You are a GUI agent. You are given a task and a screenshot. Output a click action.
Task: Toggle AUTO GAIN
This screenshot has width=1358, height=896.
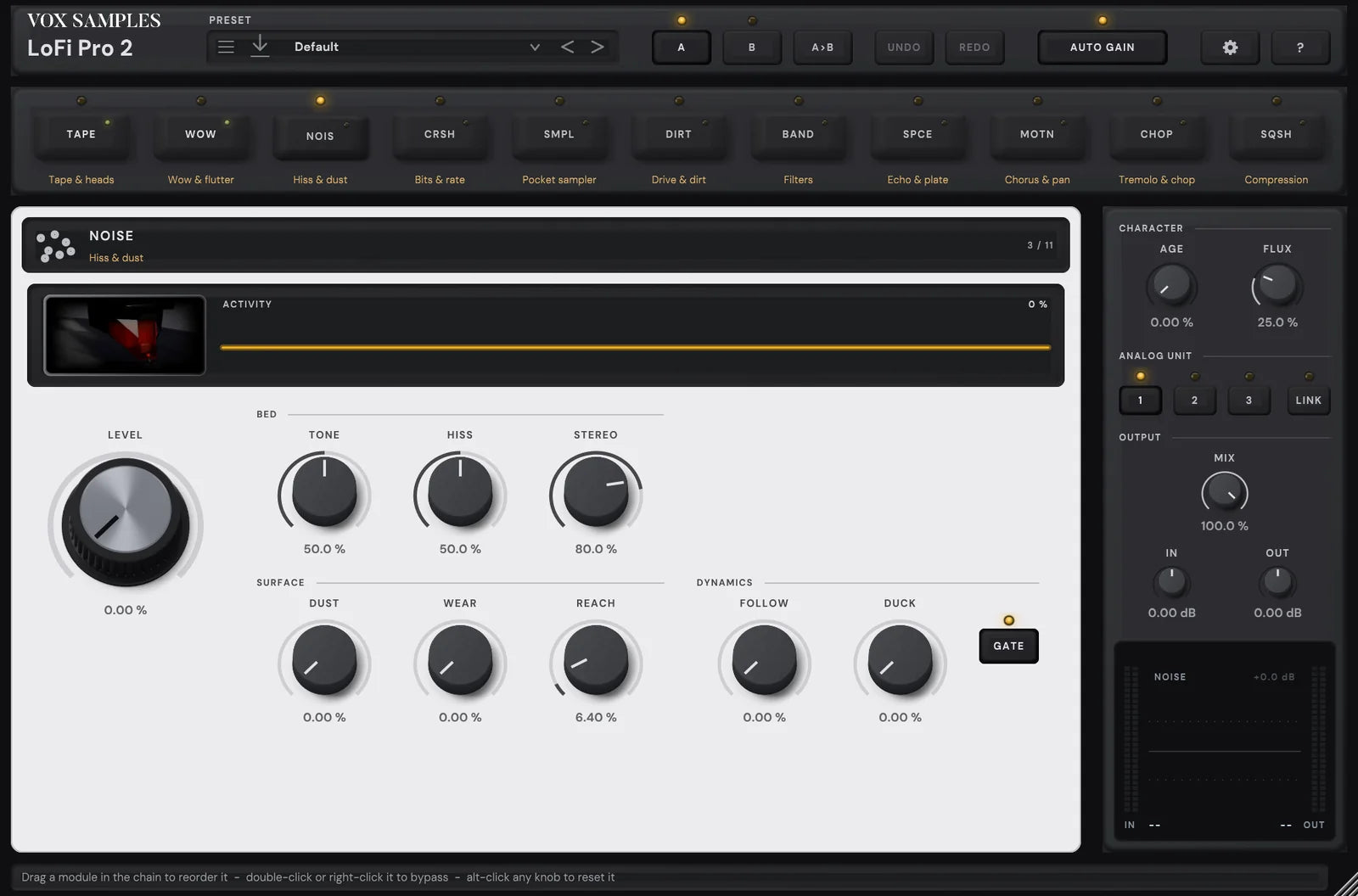(x=1102, y=48)
